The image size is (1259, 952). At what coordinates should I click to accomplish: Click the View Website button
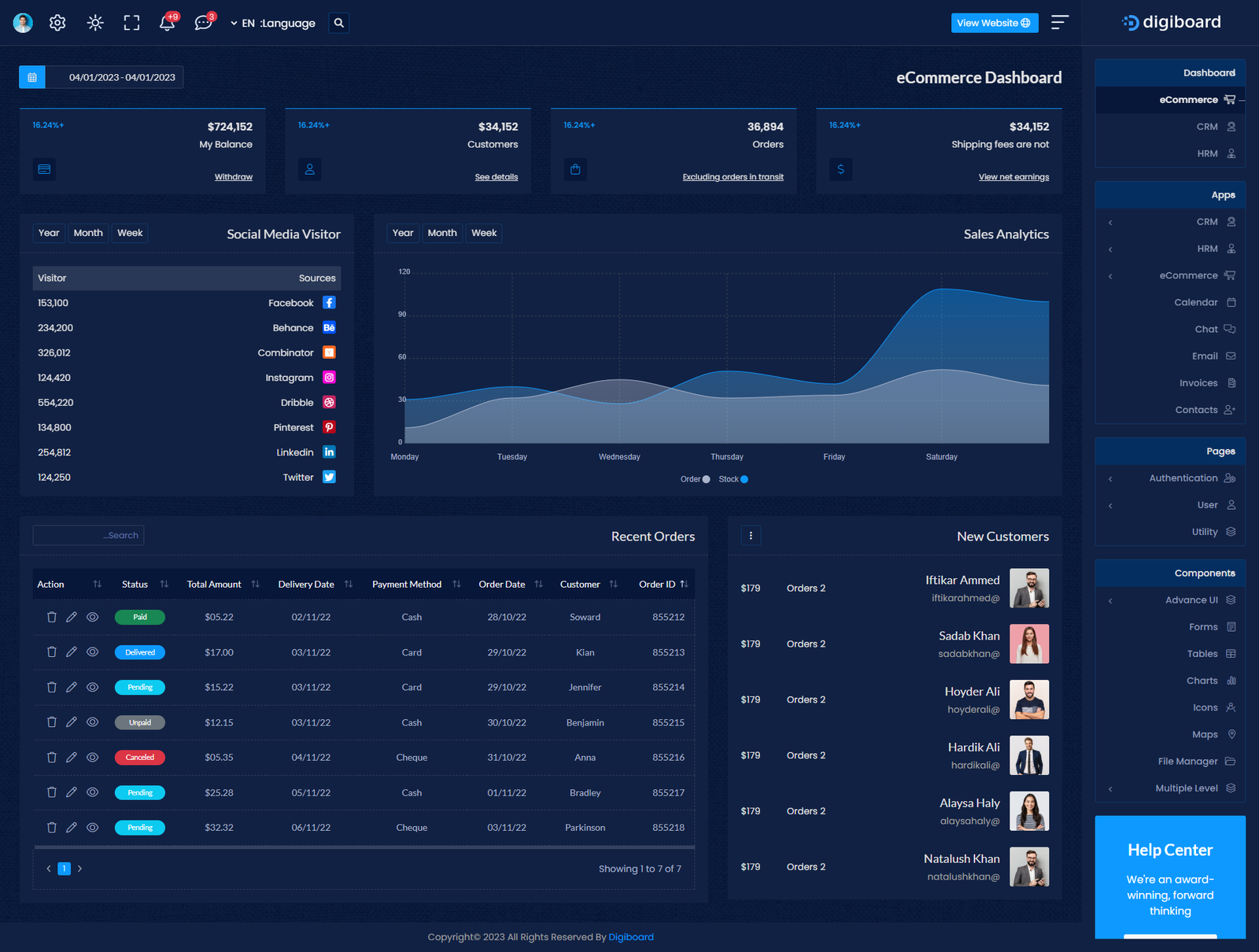point(994,23)
